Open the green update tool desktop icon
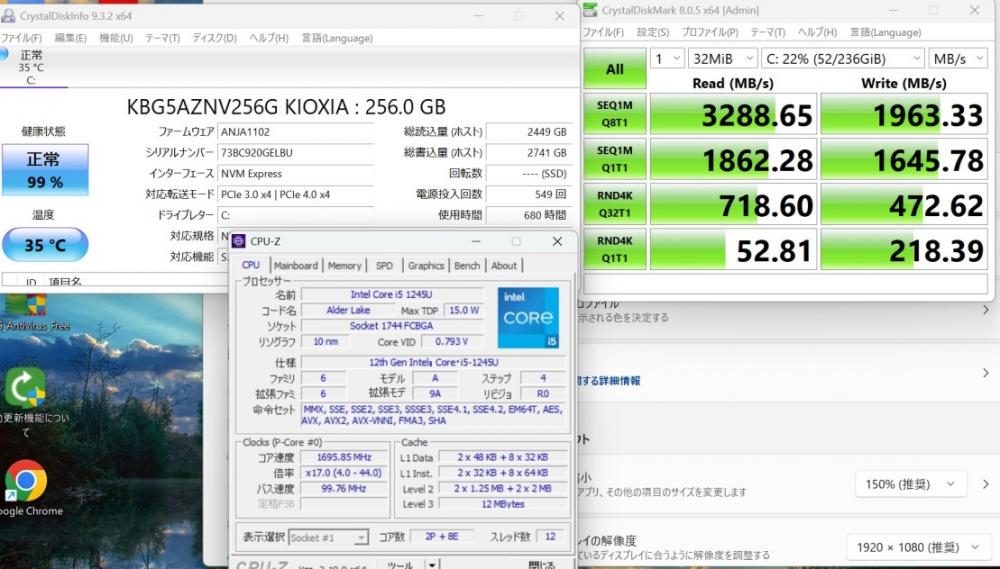 point(26,402)
